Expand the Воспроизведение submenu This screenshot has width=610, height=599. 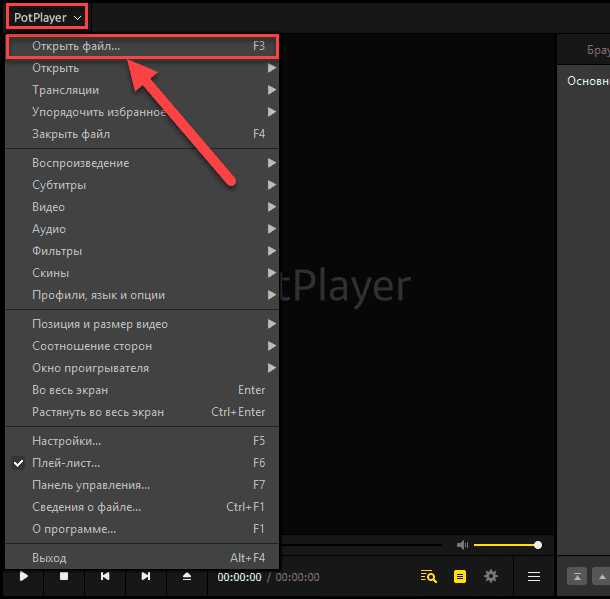[142, 163]
